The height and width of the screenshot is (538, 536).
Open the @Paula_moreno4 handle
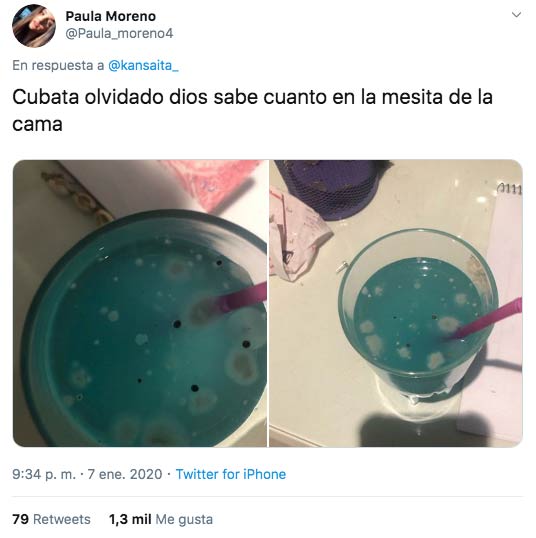click(119, 34)
